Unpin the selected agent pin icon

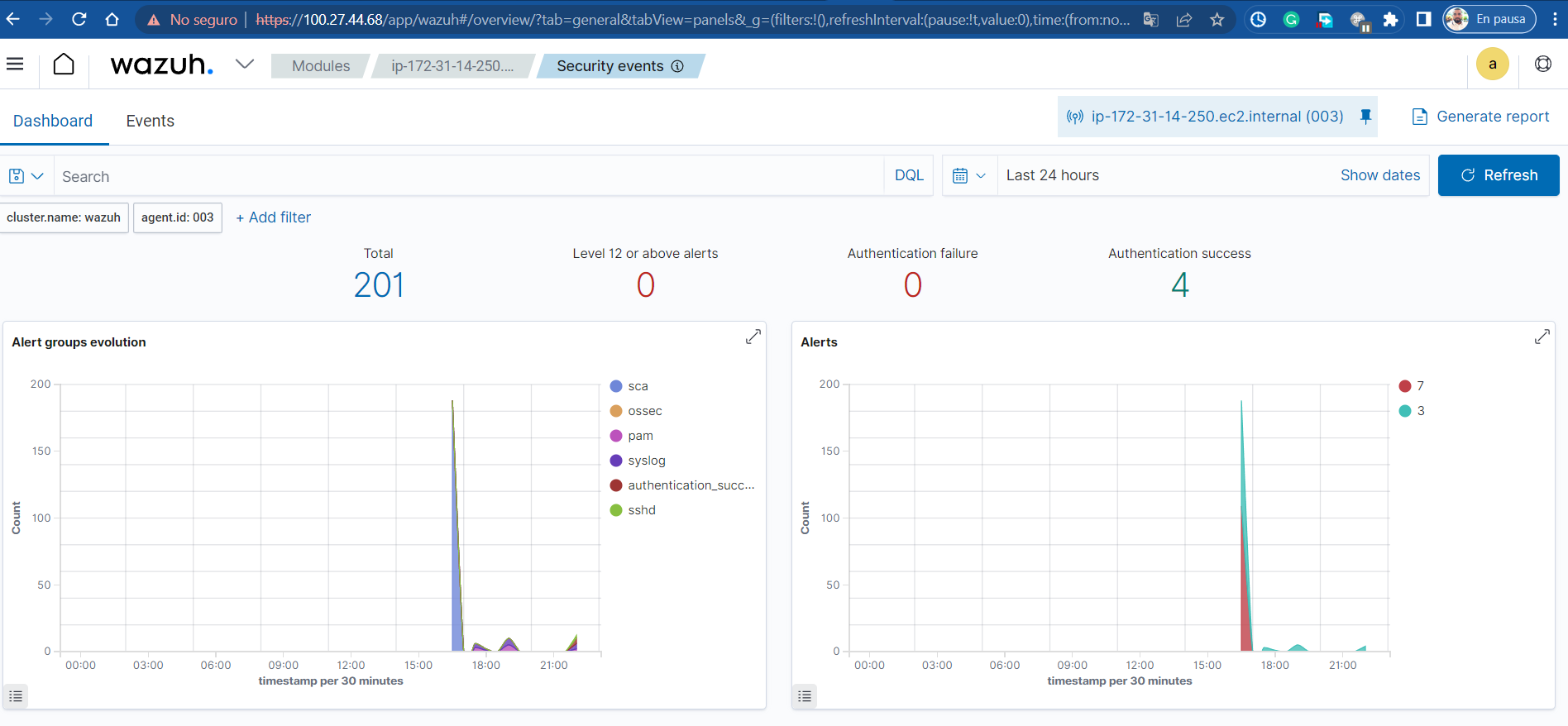pos(1365,117)
